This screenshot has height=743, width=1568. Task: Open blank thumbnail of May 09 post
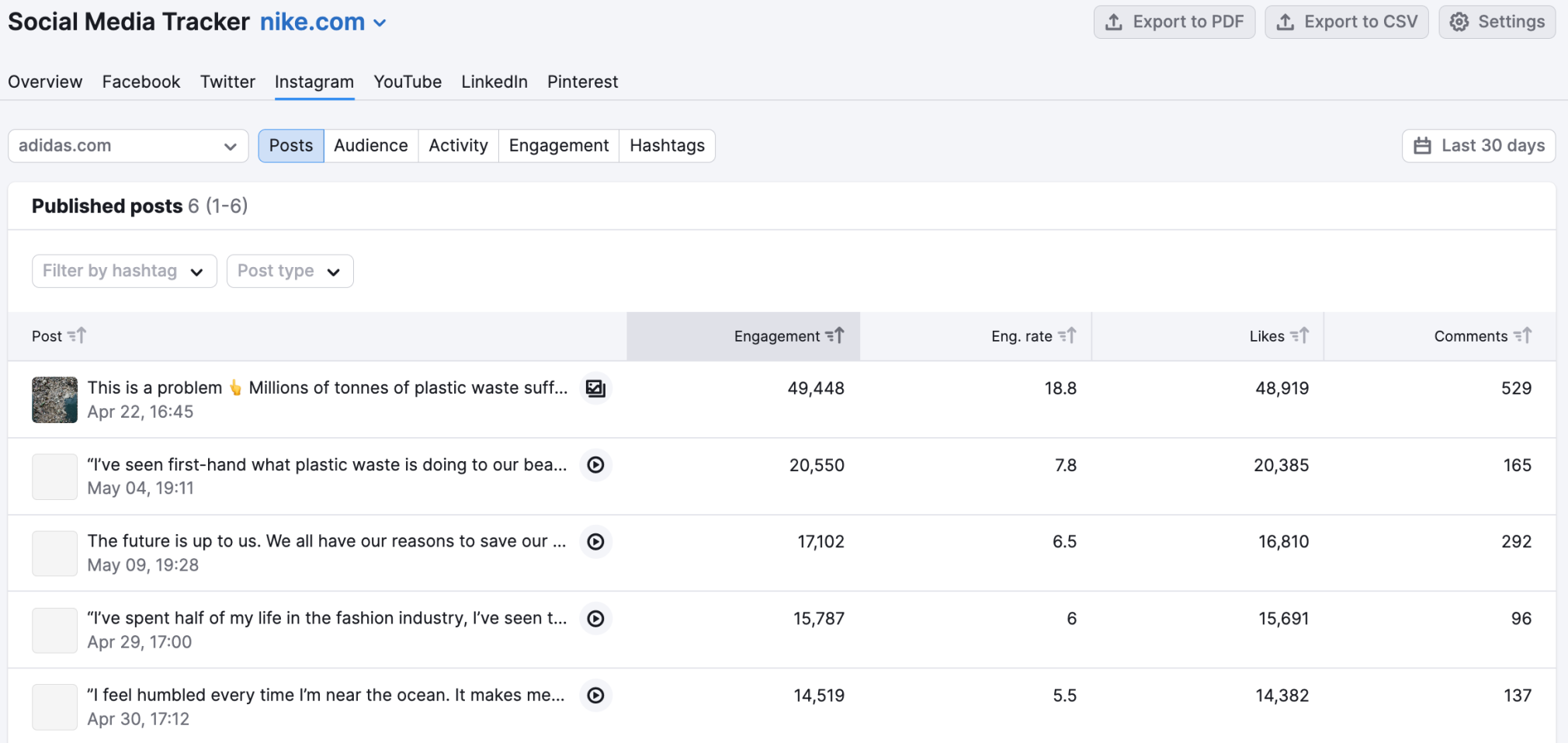click(54, 554)
